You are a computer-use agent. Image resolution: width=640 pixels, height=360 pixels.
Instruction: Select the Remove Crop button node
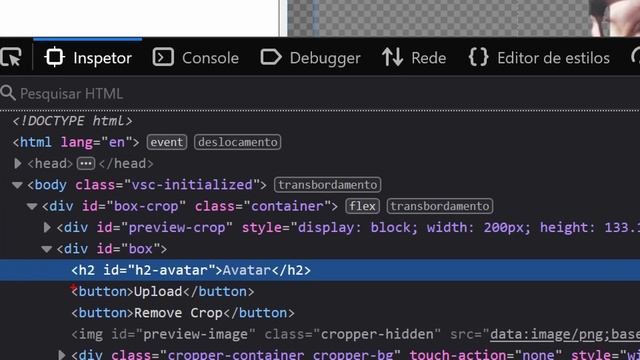(182, 313)
